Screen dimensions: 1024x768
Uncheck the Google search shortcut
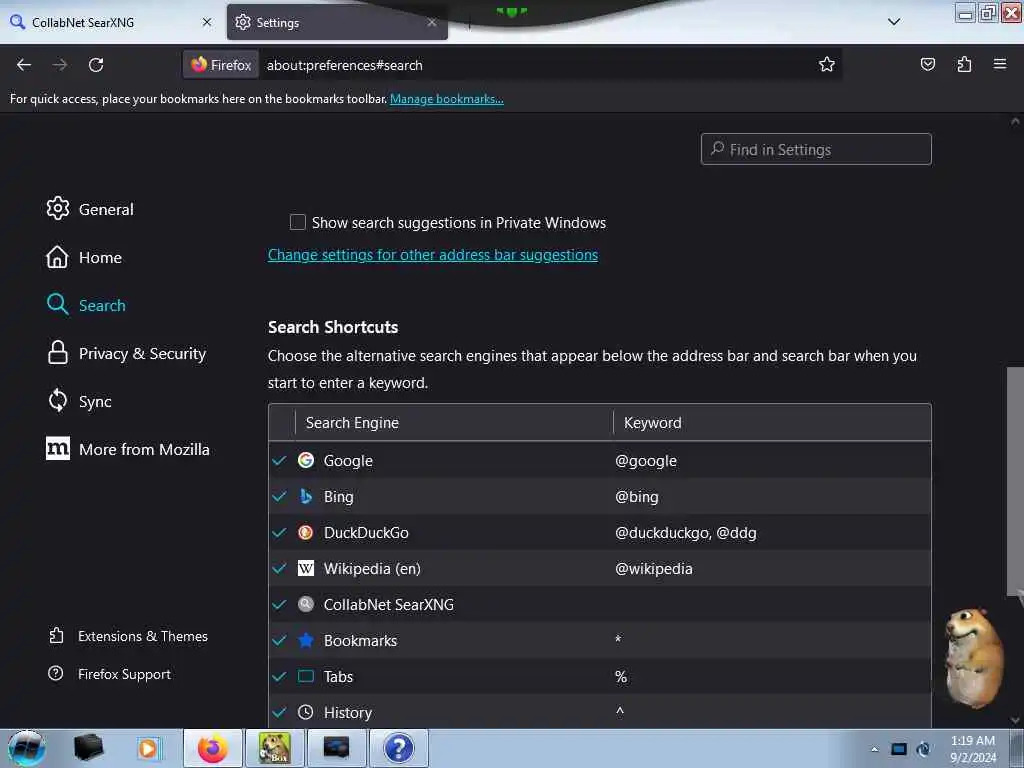(x=280, y=460)
